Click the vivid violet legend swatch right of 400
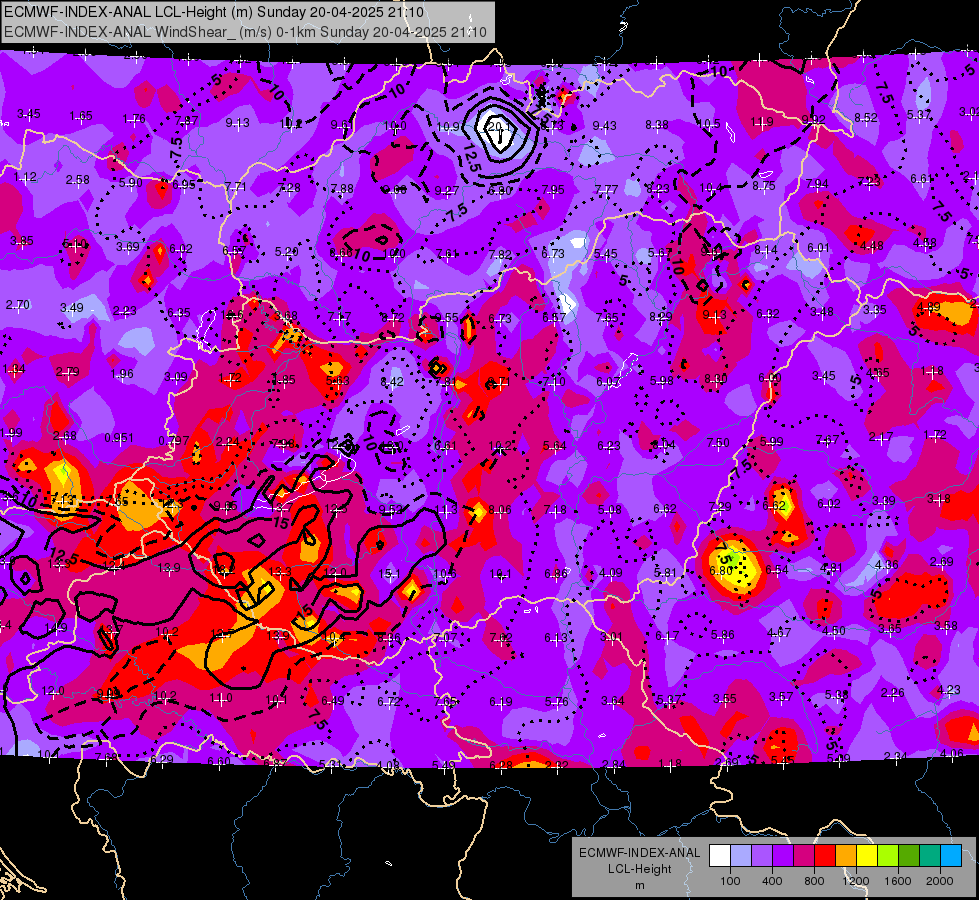 point(782,856)
